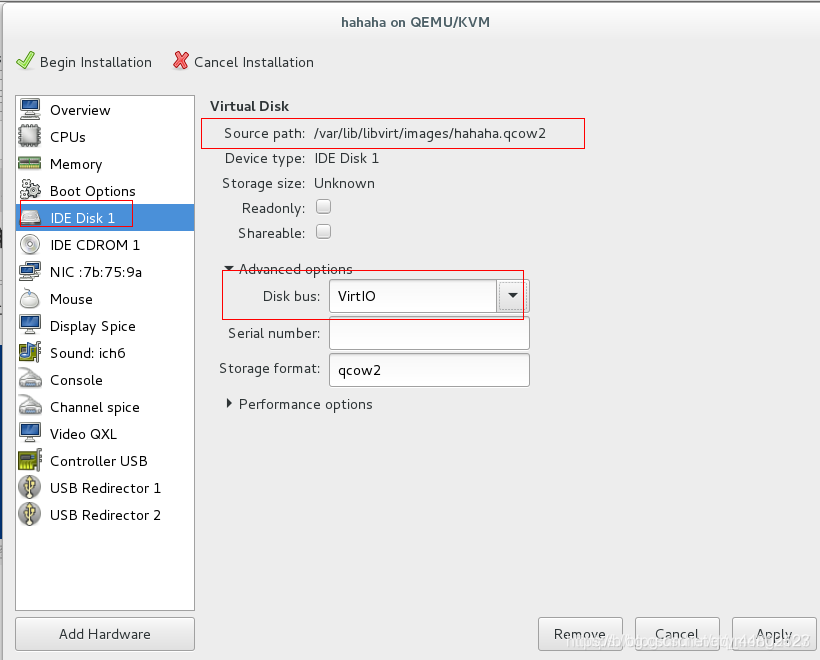Enable the Shareable checkbox

coord(323,232)
